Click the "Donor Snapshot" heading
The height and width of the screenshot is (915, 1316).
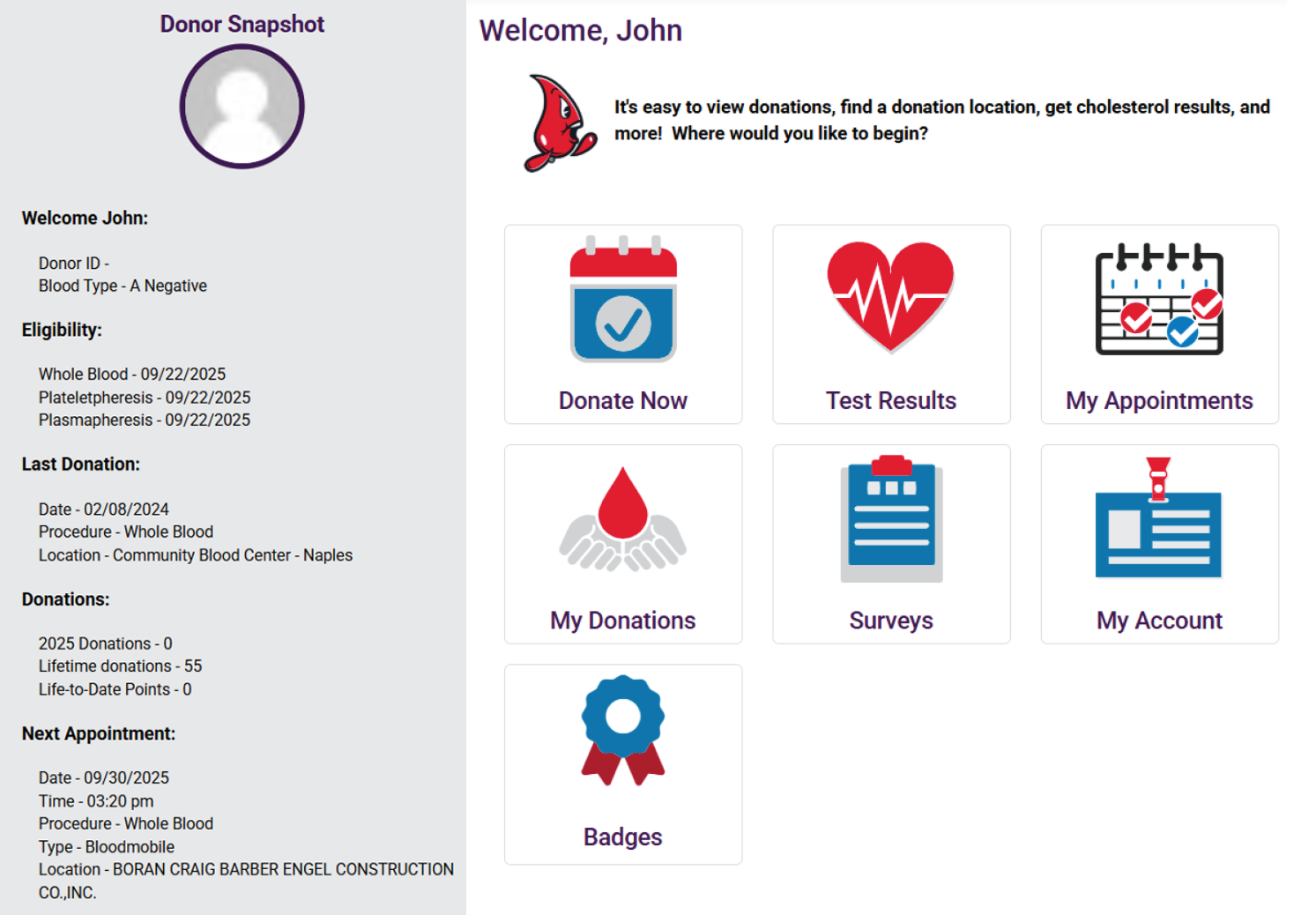(242, 24)
